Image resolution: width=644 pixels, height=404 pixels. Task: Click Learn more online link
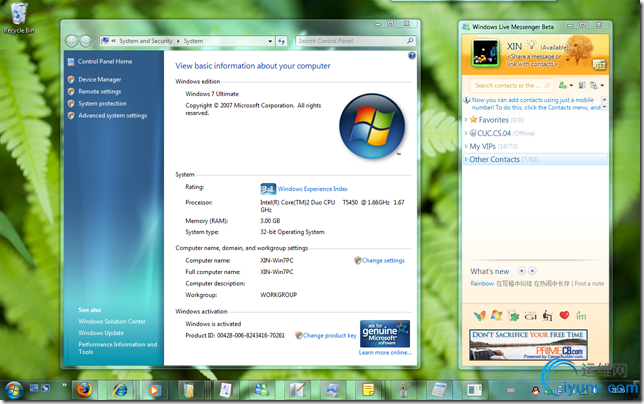(385, 352)
